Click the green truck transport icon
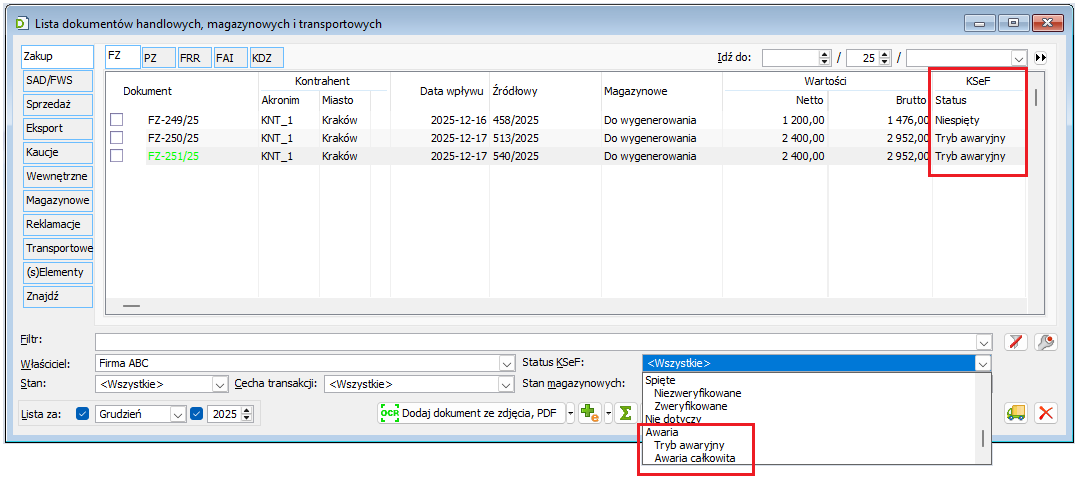Image resolution: width=1078 pixels, height=478 pixels. 1015,413
